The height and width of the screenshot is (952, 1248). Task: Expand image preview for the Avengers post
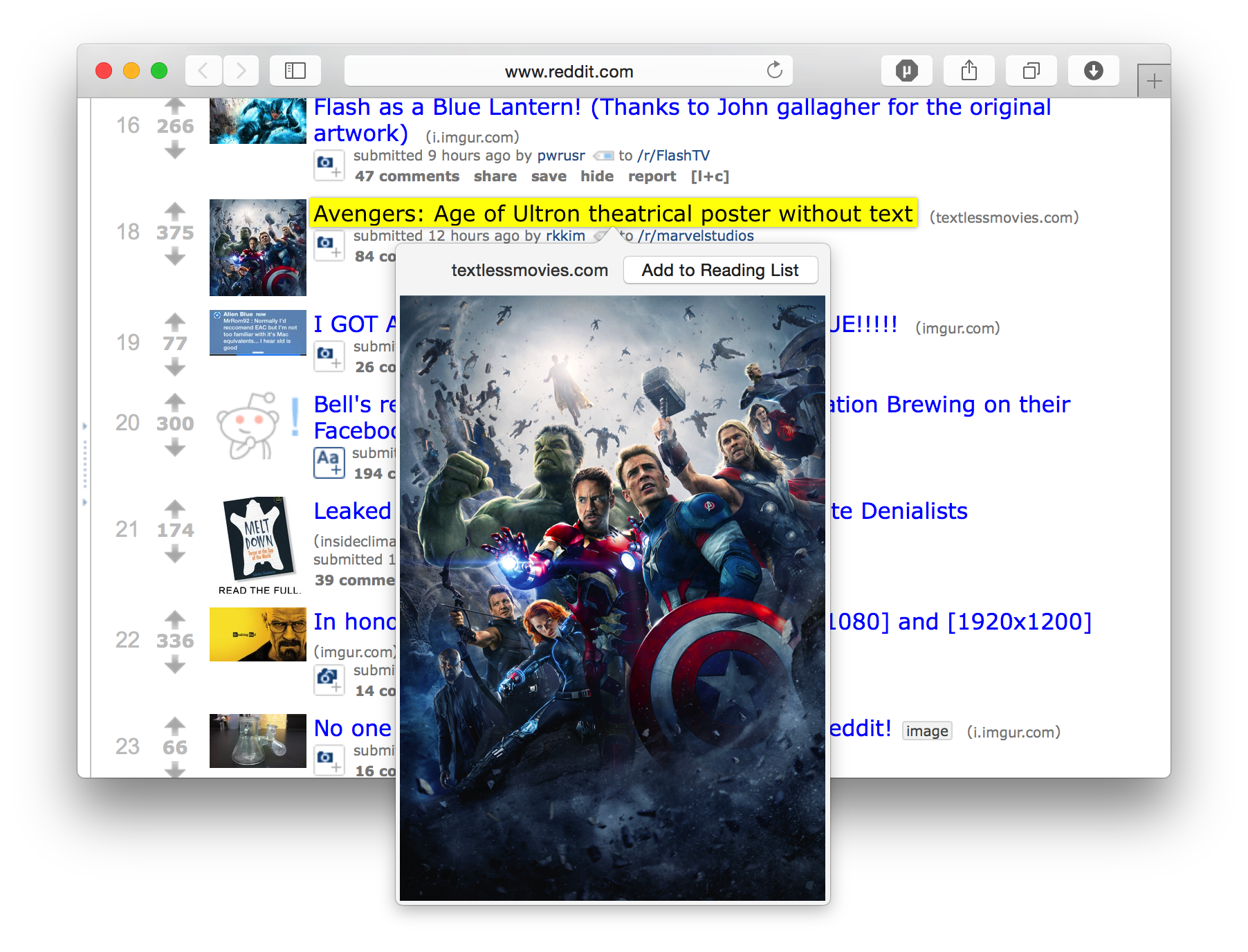click(x=329, y=246)
